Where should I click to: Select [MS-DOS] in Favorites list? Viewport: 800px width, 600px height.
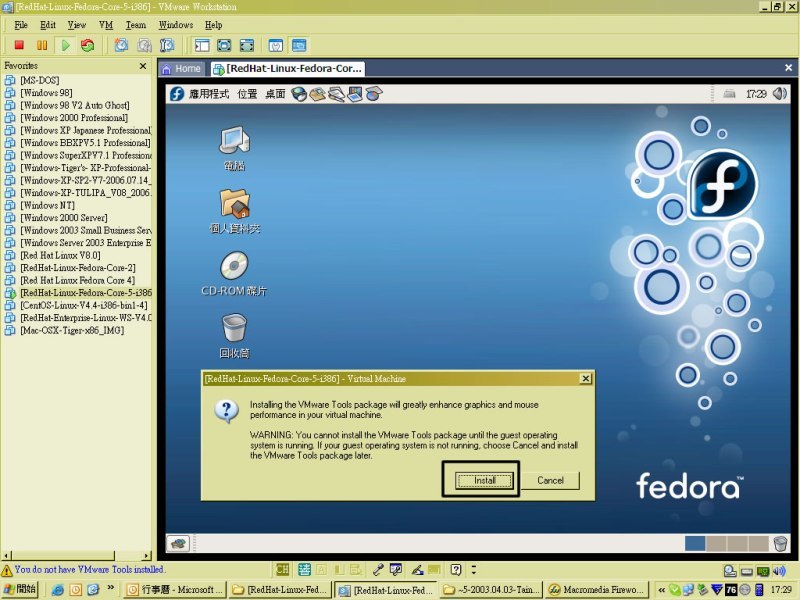pyautogui.click(x=39, y=80)
